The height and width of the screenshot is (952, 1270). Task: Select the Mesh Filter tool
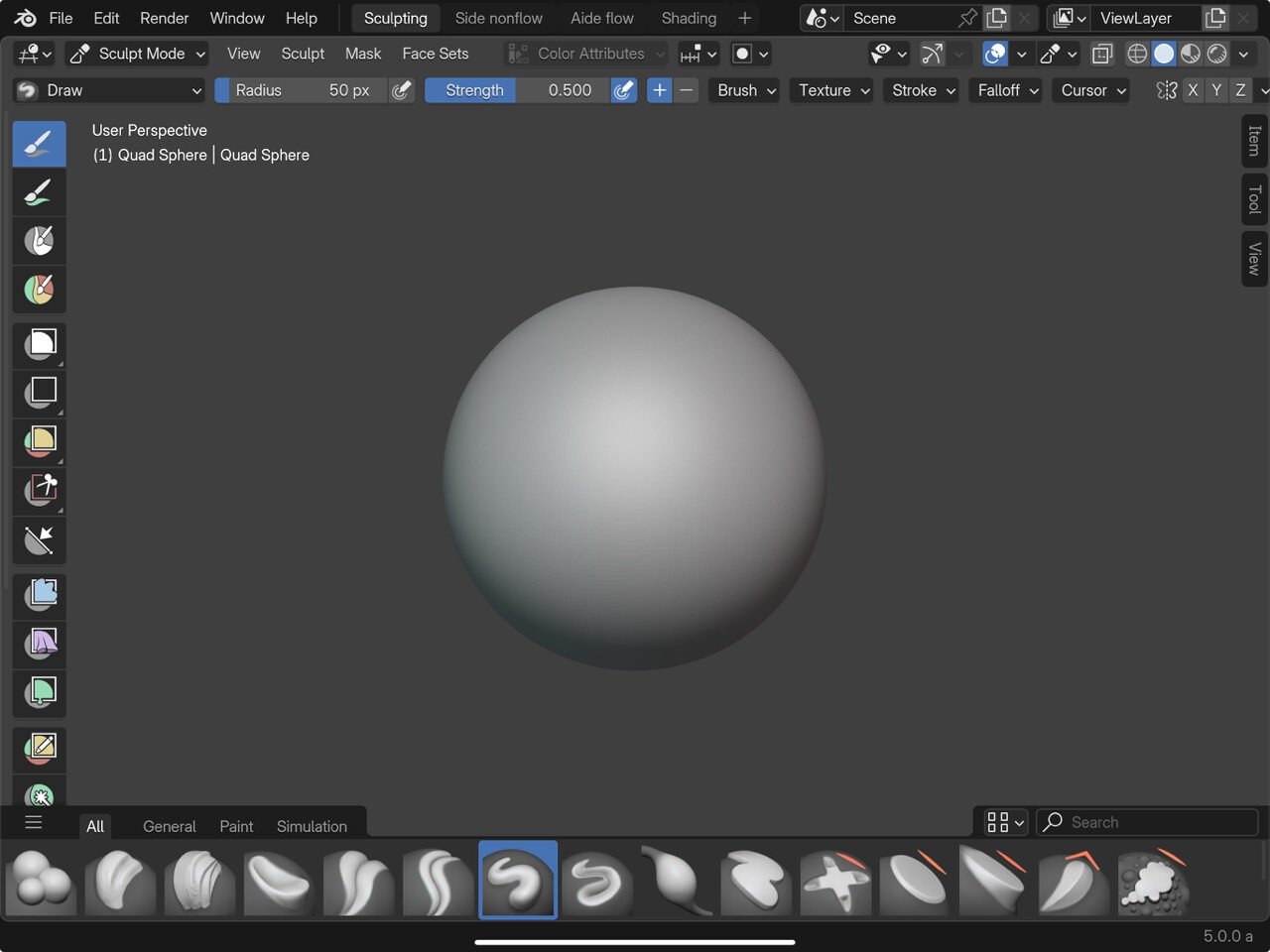[x=40, y=596]
